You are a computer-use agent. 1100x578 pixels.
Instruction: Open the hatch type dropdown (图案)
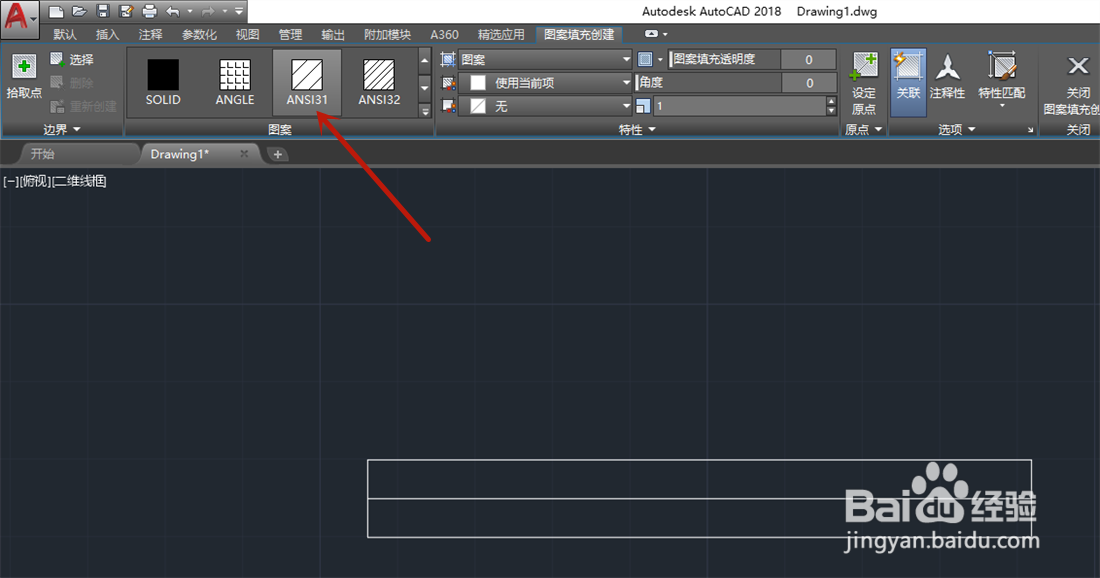[545, 60]
